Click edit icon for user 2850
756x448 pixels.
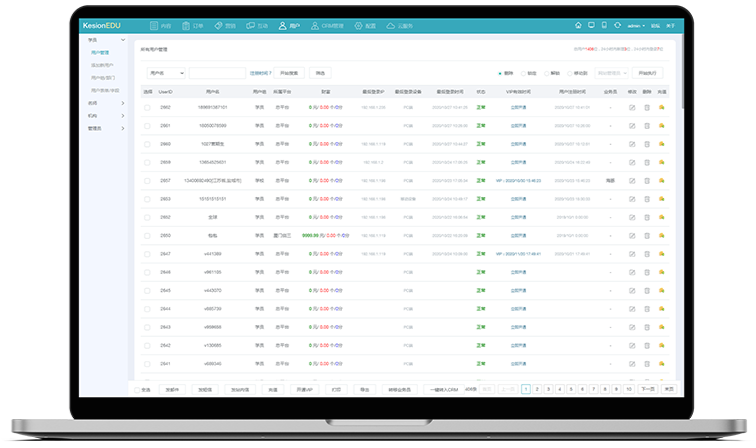point(632,235)
